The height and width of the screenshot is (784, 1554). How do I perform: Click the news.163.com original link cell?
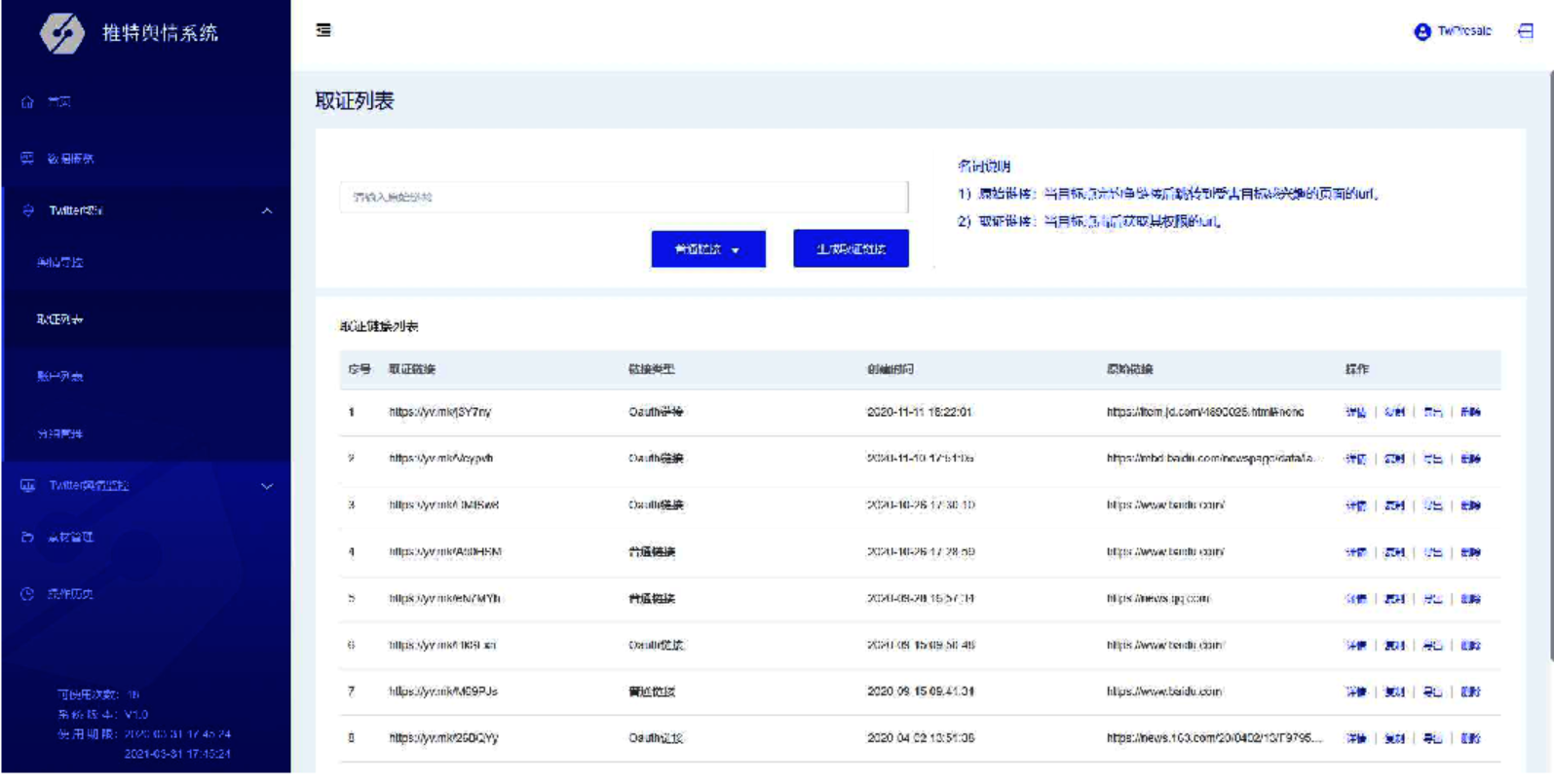[x=1214, y=738]
